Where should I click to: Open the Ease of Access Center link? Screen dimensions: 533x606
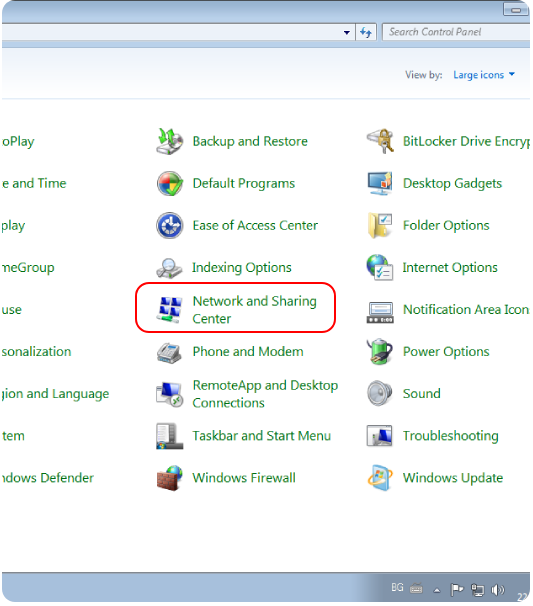(x=255, y=225)
